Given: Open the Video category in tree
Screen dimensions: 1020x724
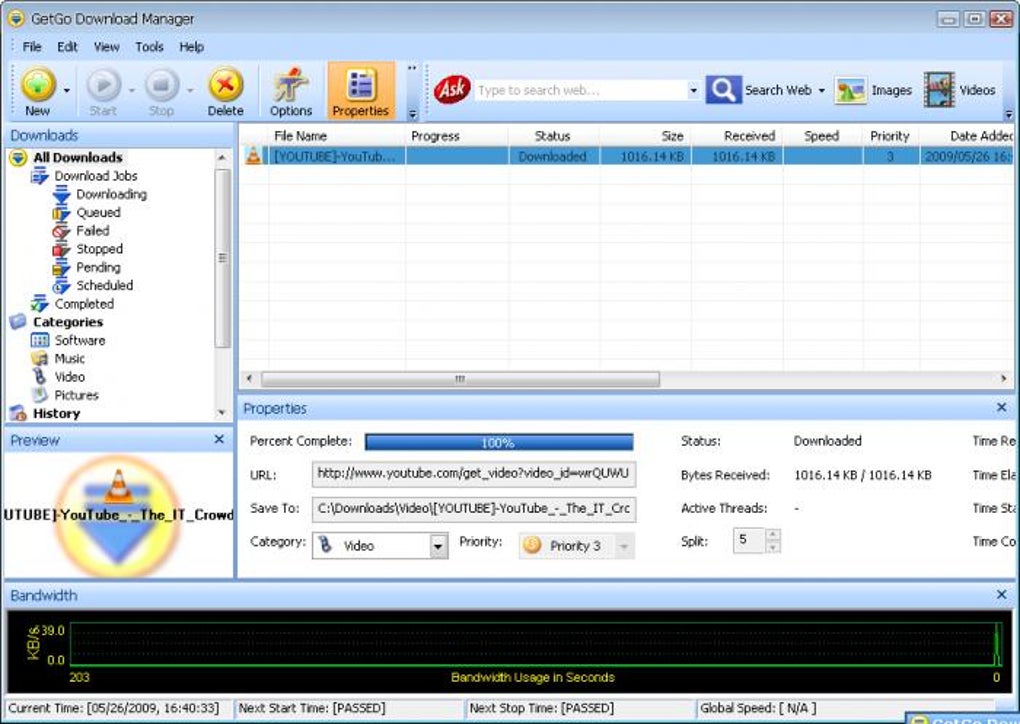Looking at the screenshot, I should click(69, 377).
